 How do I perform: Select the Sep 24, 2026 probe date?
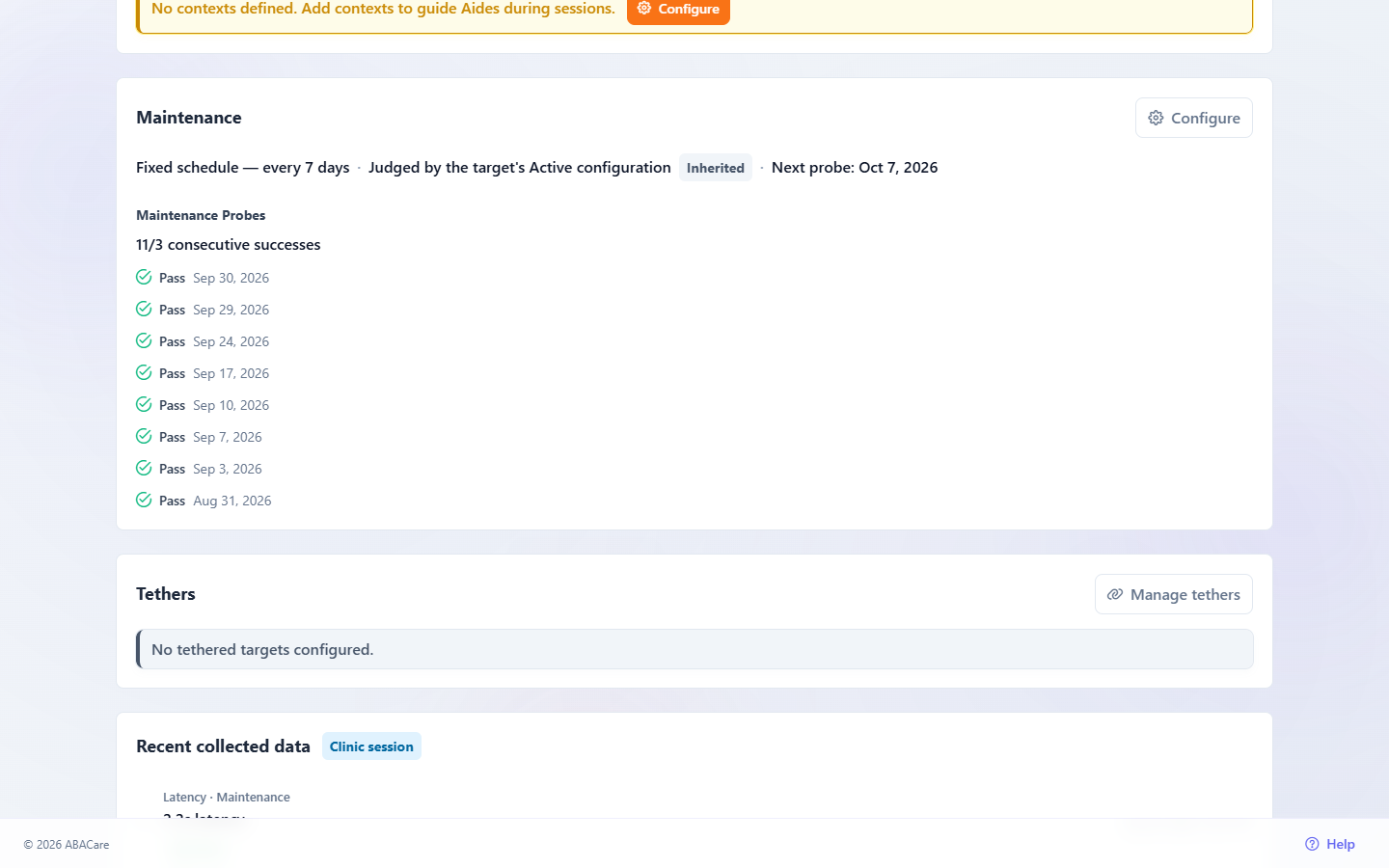[231, 341]
